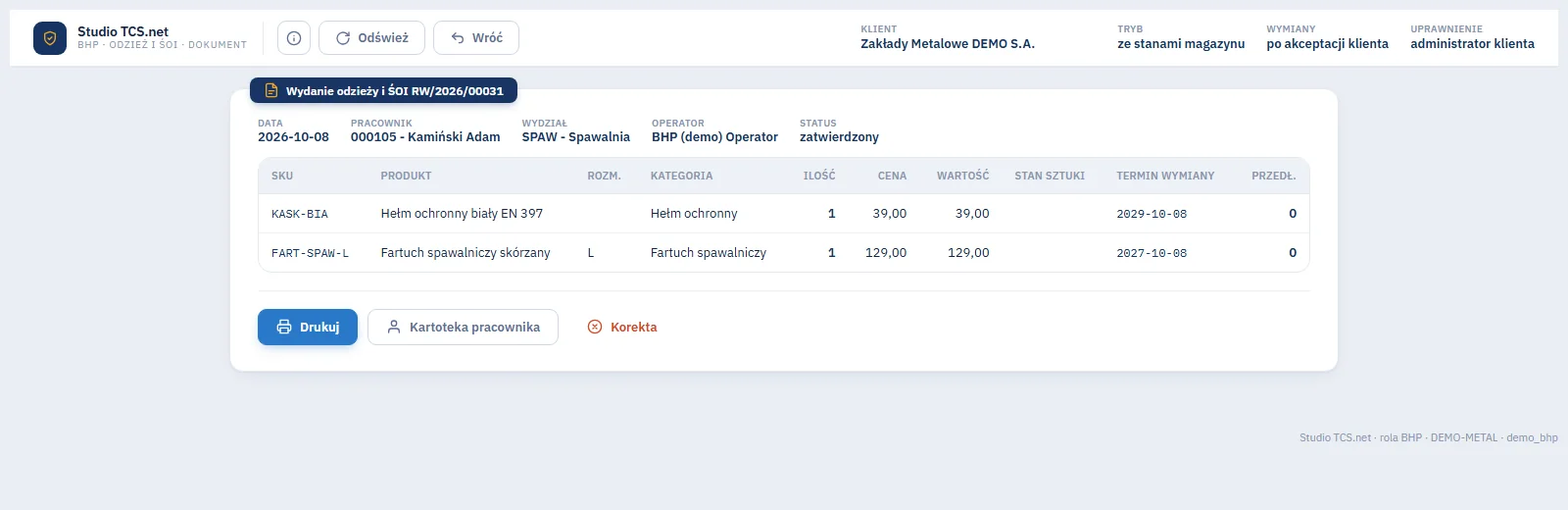Print the document with the Drukuj button
1568x510 pixels.
tap(308, 327)
